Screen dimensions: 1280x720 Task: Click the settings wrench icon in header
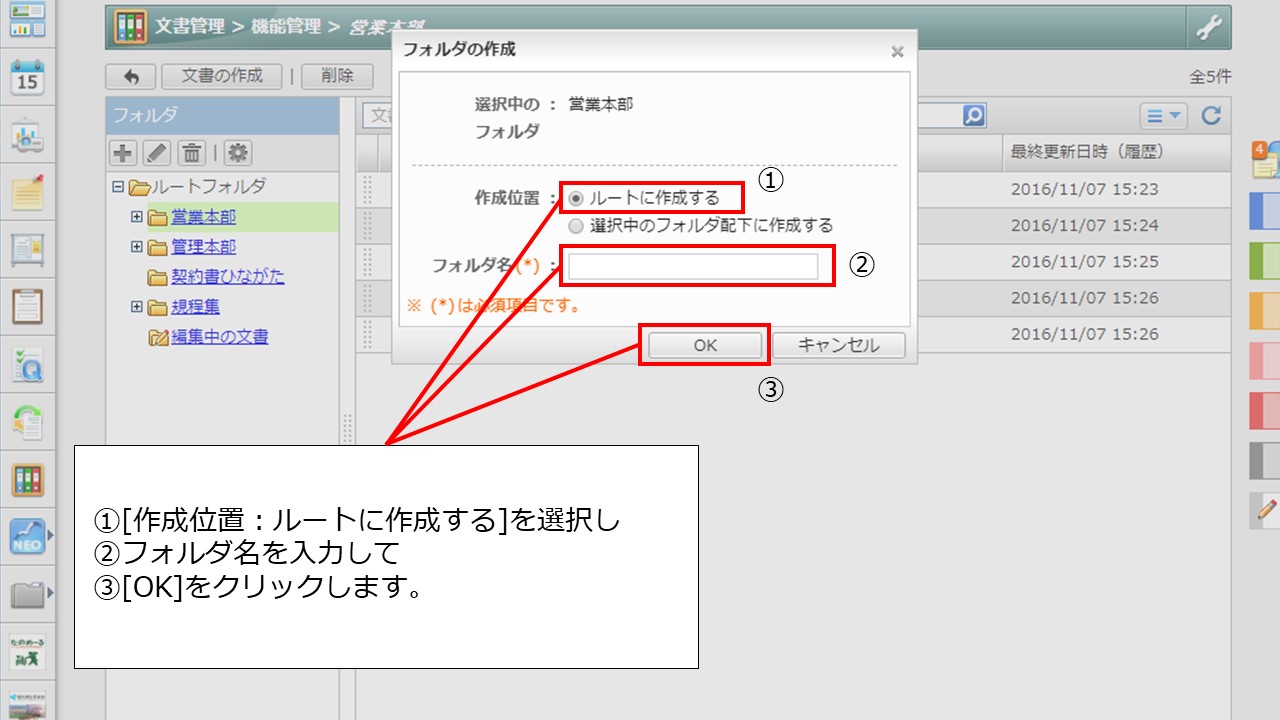[1209, 28]
